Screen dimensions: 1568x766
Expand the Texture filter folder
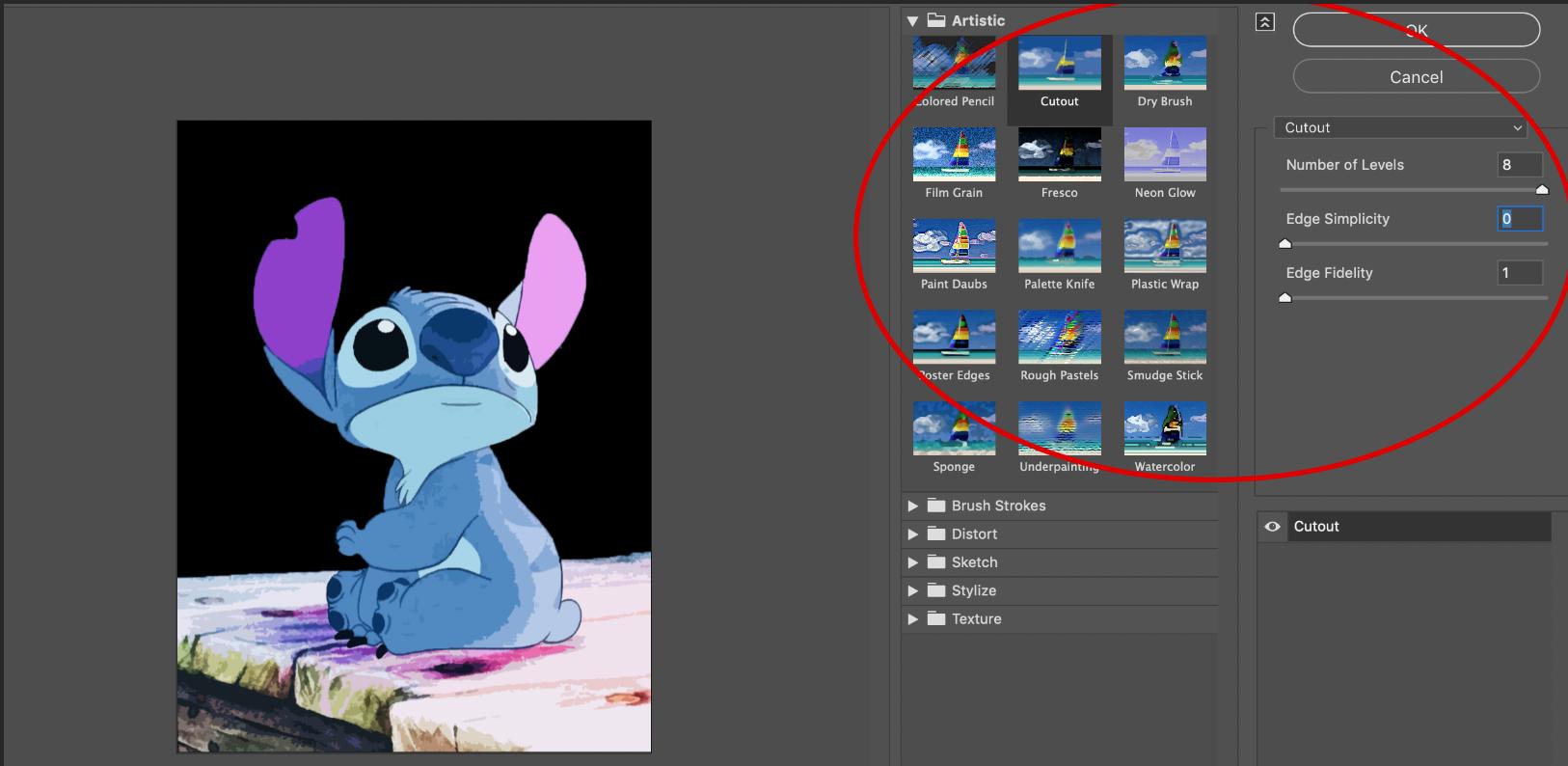tap(912, 619)
